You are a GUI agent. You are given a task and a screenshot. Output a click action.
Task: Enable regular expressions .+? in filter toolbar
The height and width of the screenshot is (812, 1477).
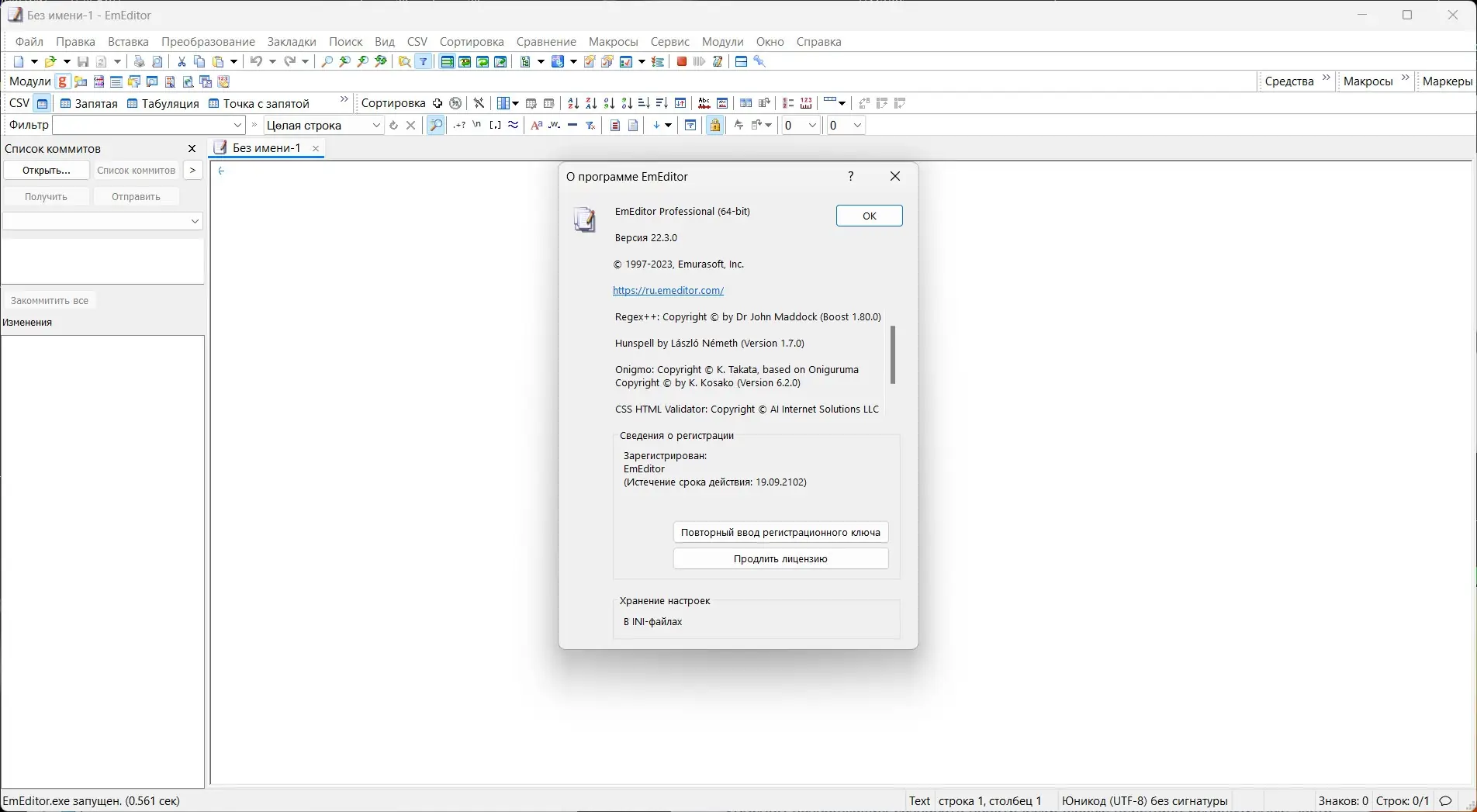tap(458, 125)
